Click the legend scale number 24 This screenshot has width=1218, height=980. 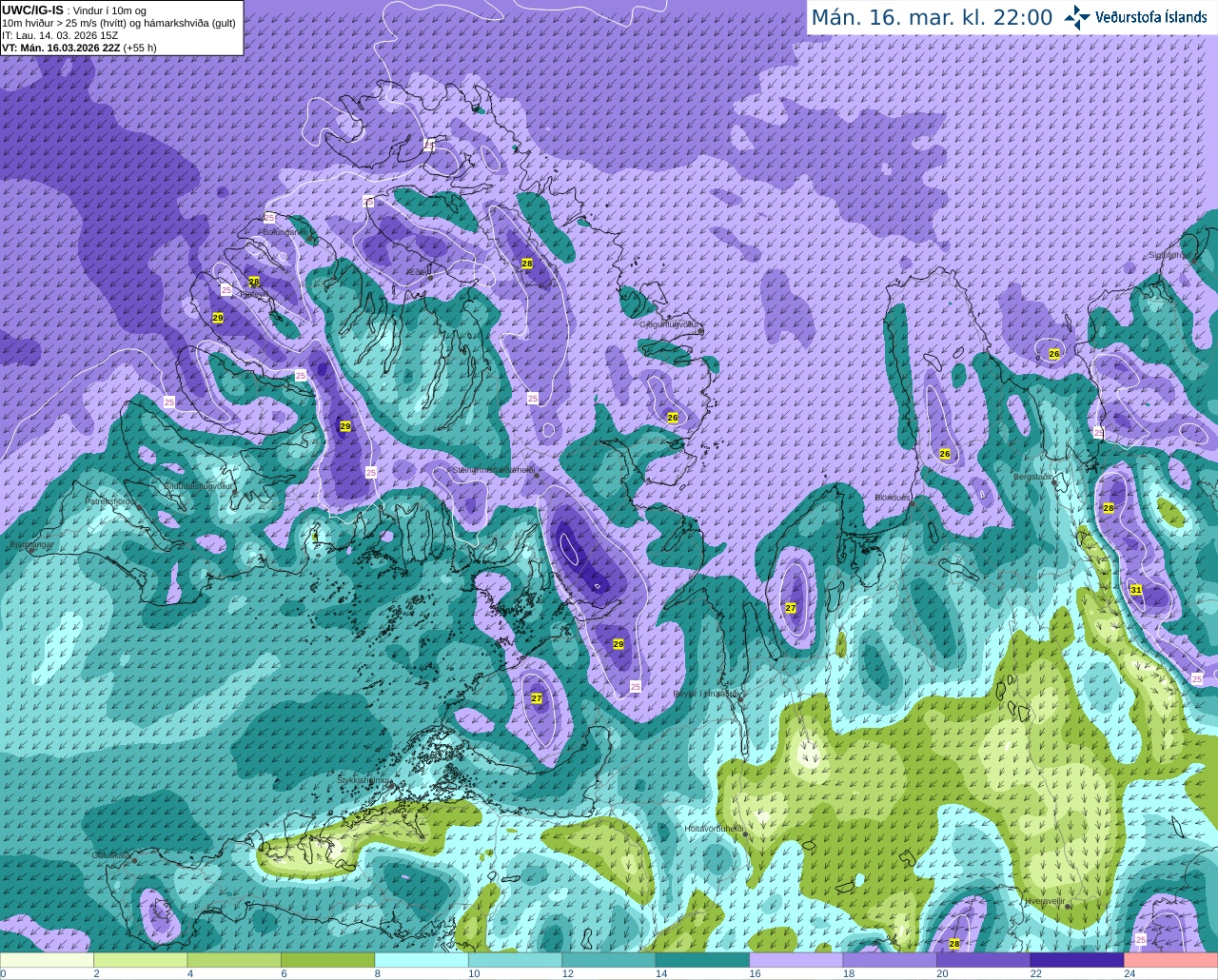[x=1130, y=973]
